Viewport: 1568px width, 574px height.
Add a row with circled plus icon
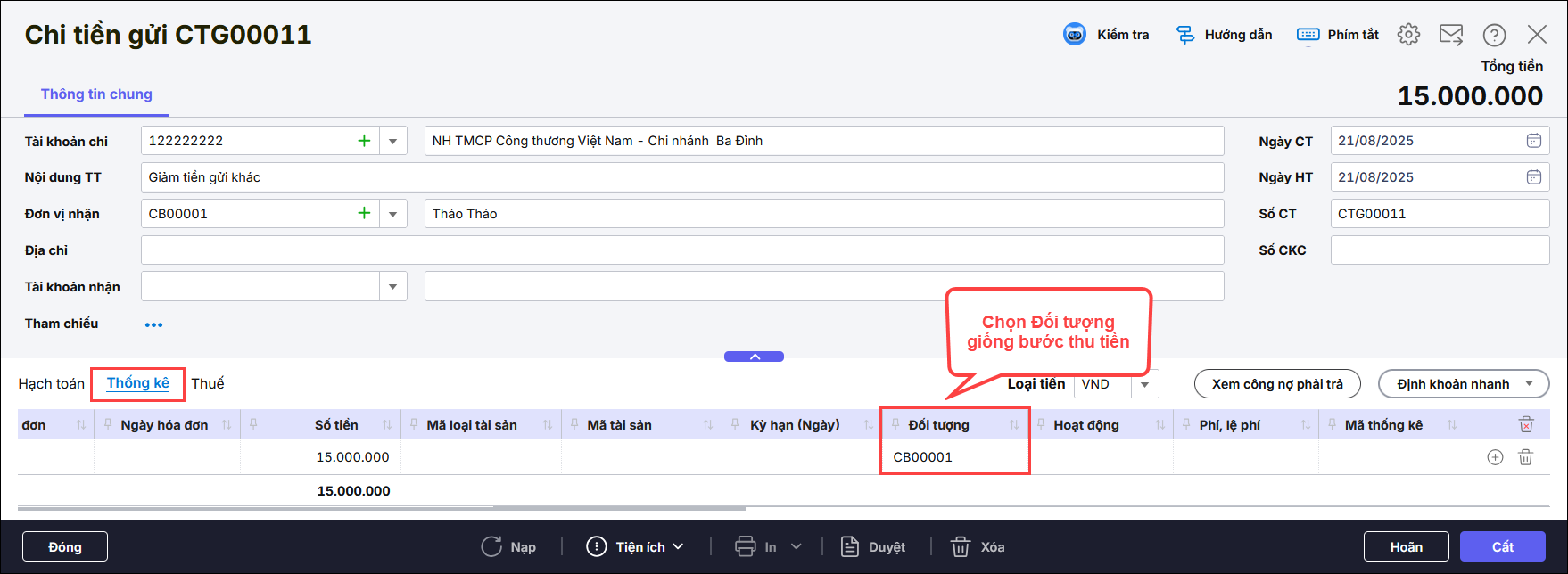coord(1496,457)
